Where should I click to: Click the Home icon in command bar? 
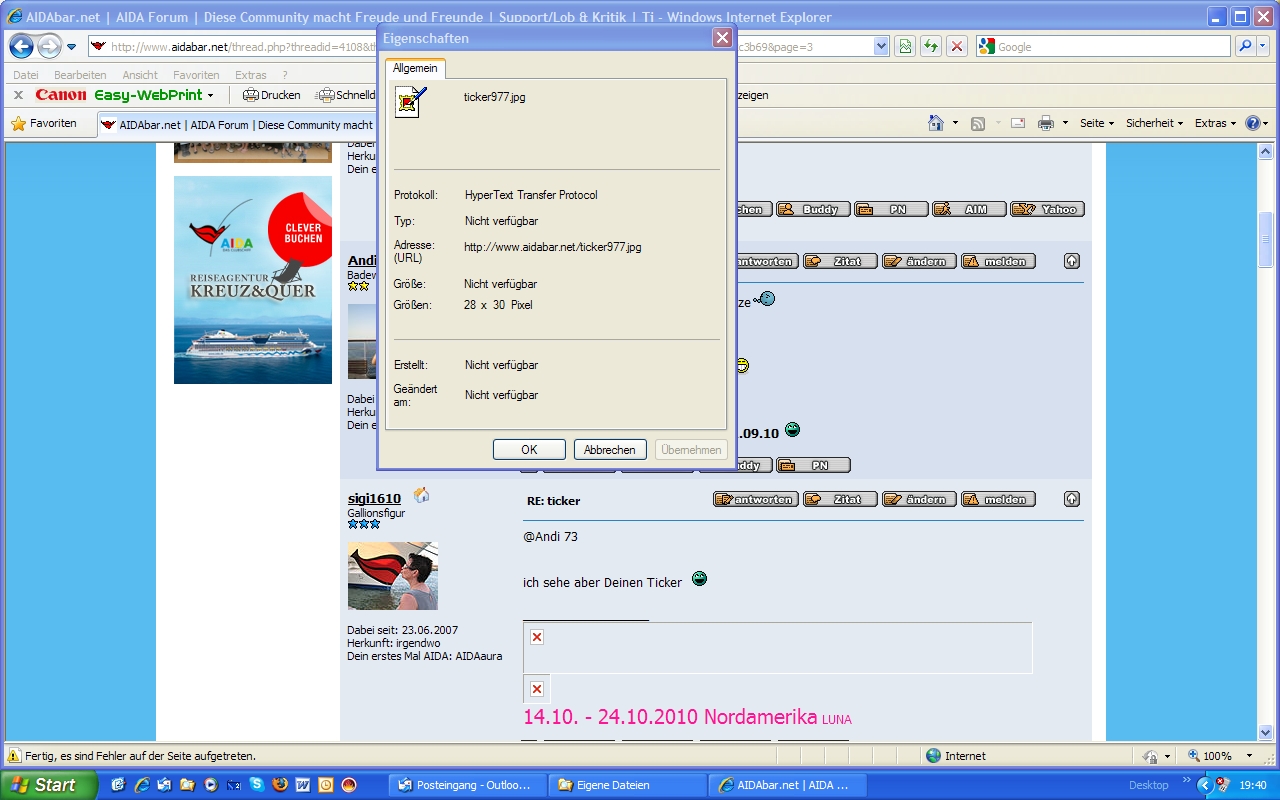pos(936,123)
